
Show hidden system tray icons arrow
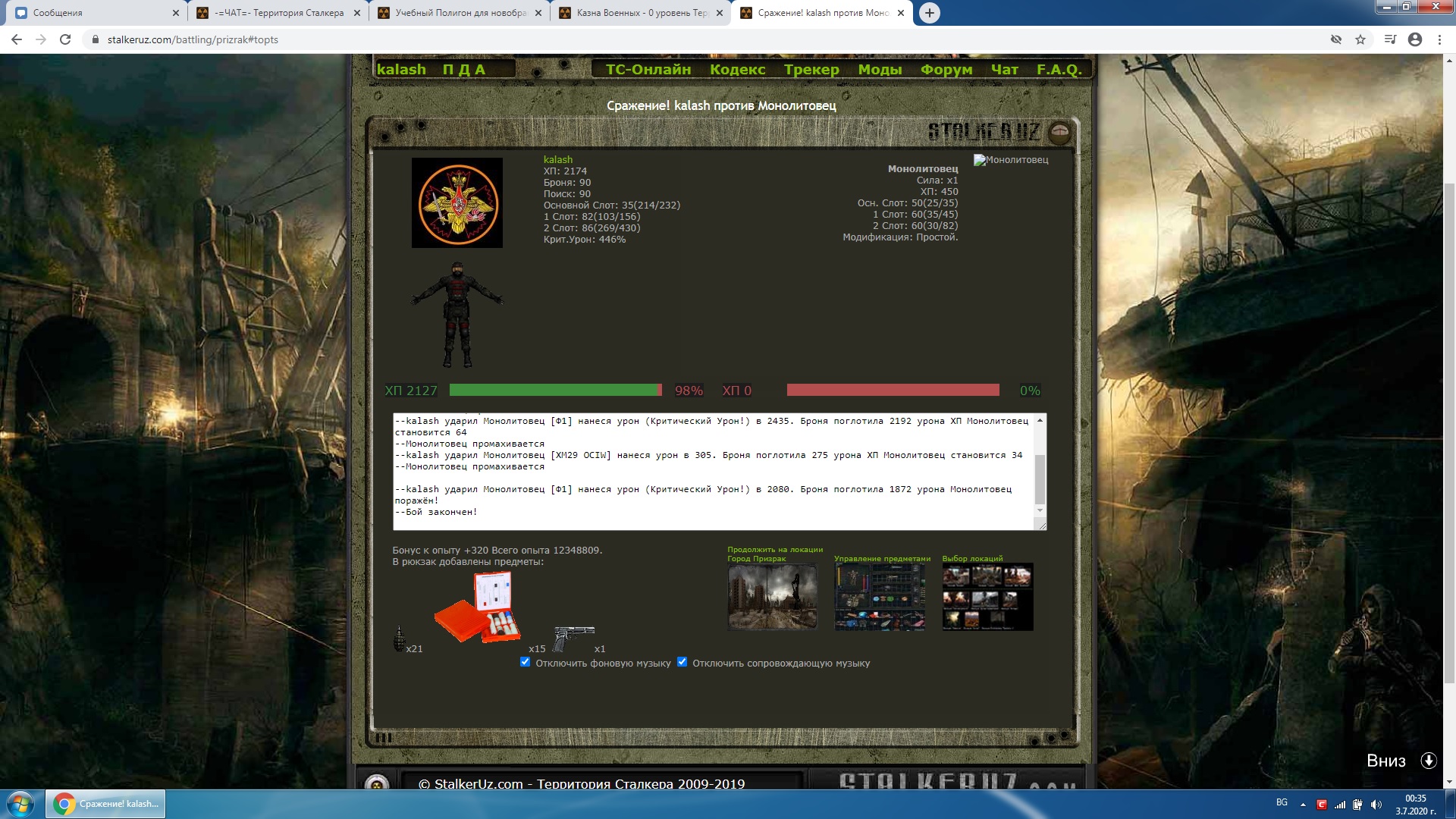(1303, 805)
